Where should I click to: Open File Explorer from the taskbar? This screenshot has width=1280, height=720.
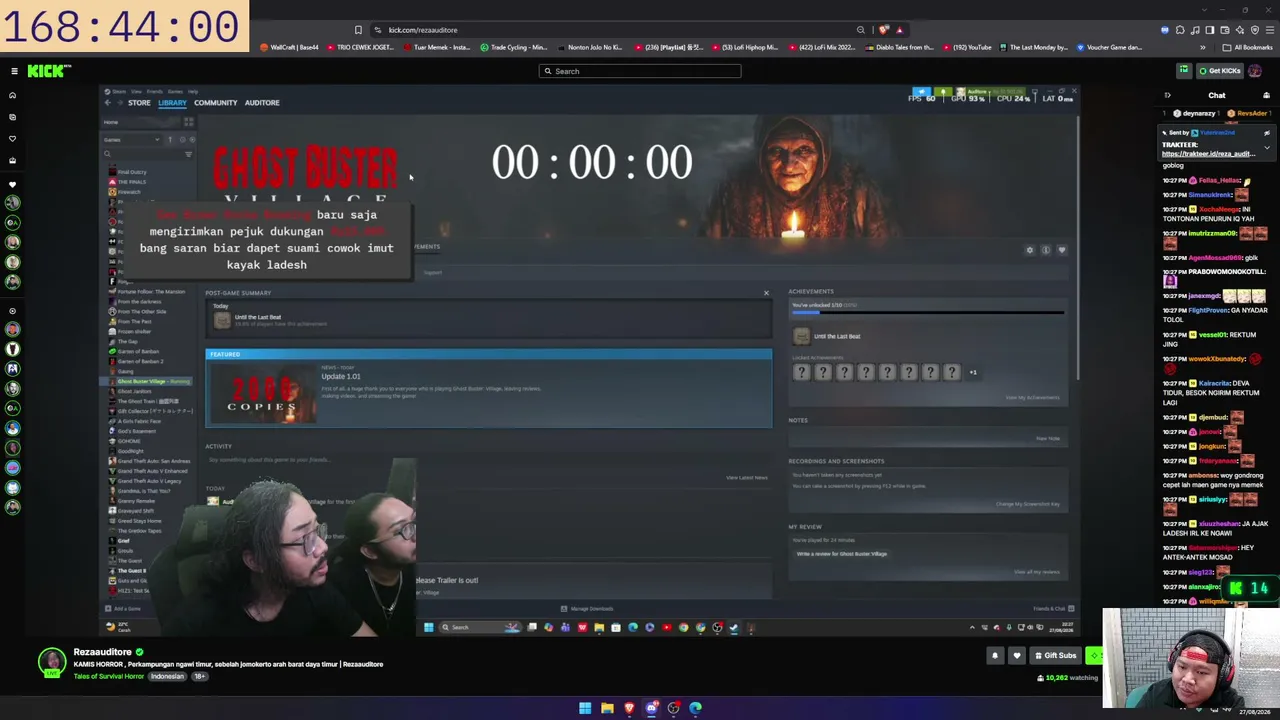pyautogui.click(x=607, y=709)
